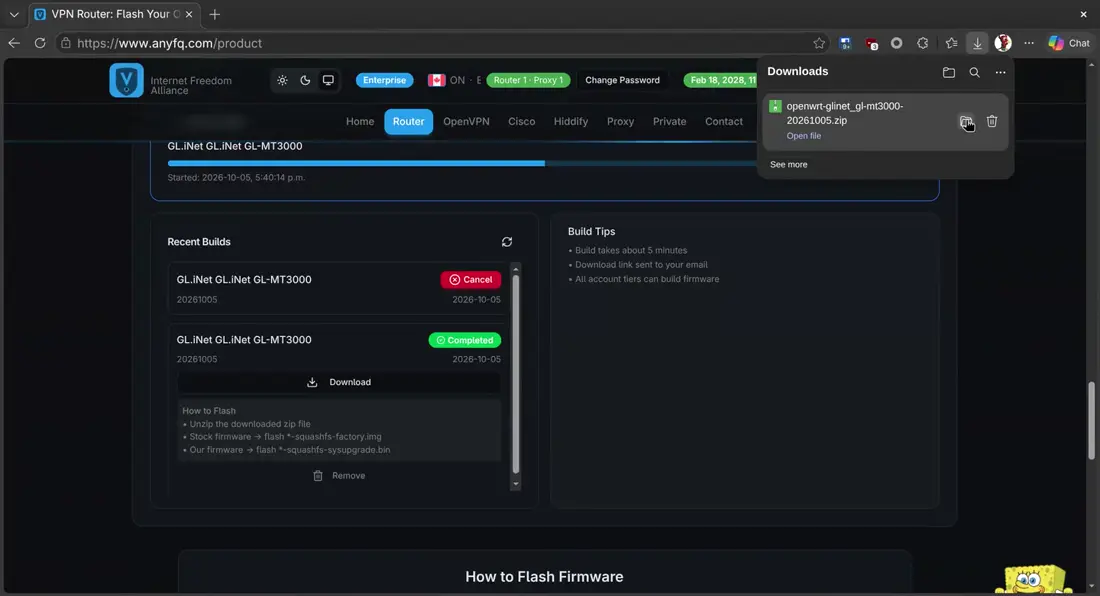Viewport: 1100px width, 596px height.
Task: Go to the OpenVPN nav tab
Action: pos(466,121)
